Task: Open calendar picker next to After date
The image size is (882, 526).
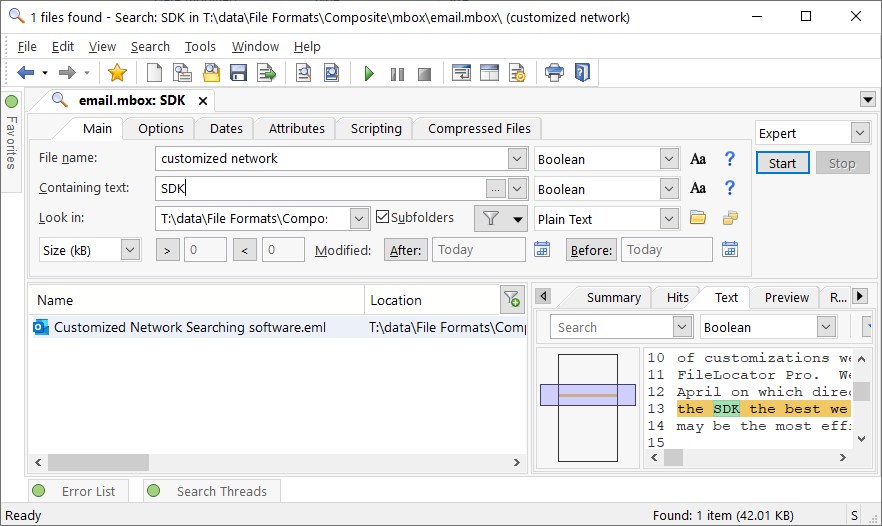Action: (542, 249)
